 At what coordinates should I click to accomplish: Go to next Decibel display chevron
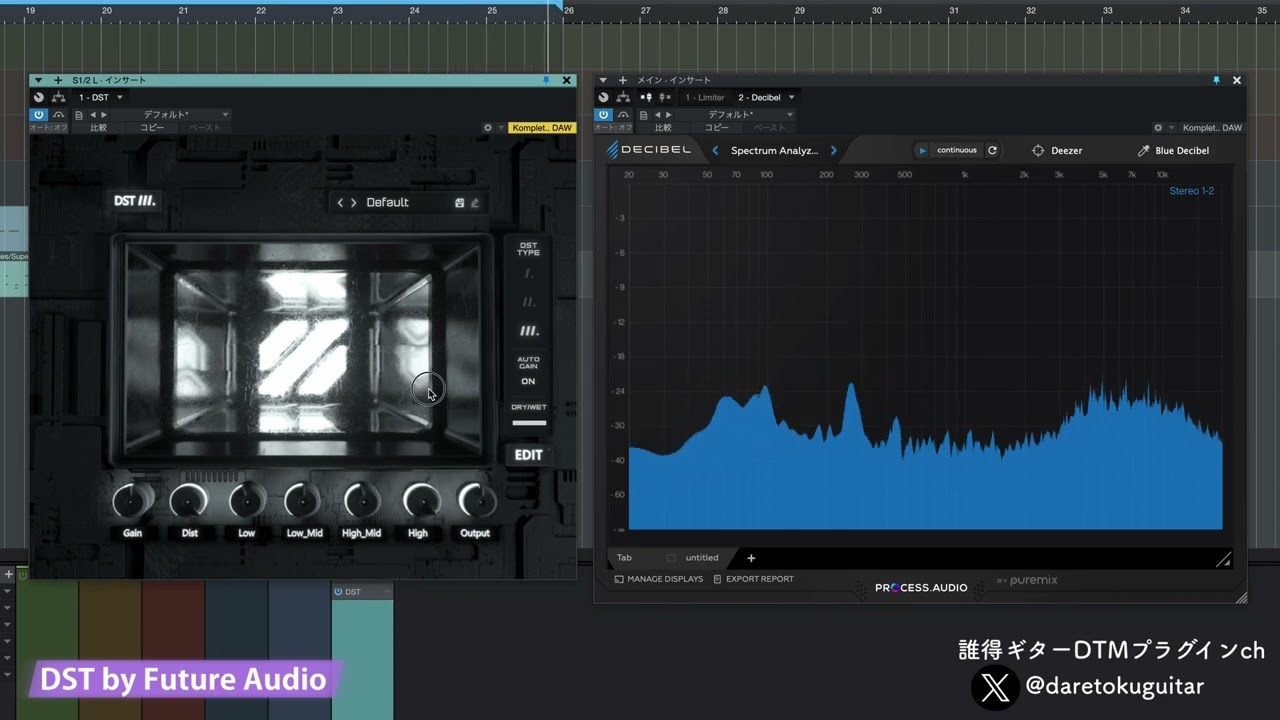833,150
